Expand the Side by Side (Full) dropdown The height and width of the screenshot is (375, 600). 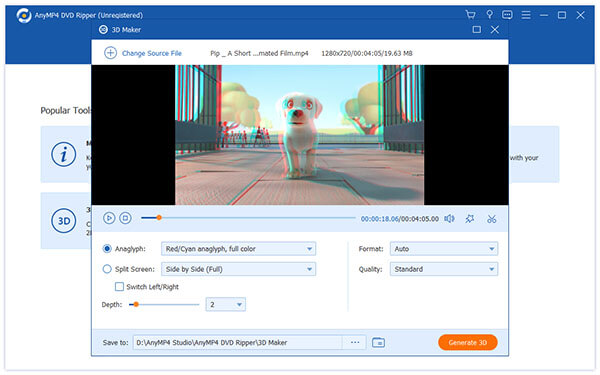pos(238,269)
